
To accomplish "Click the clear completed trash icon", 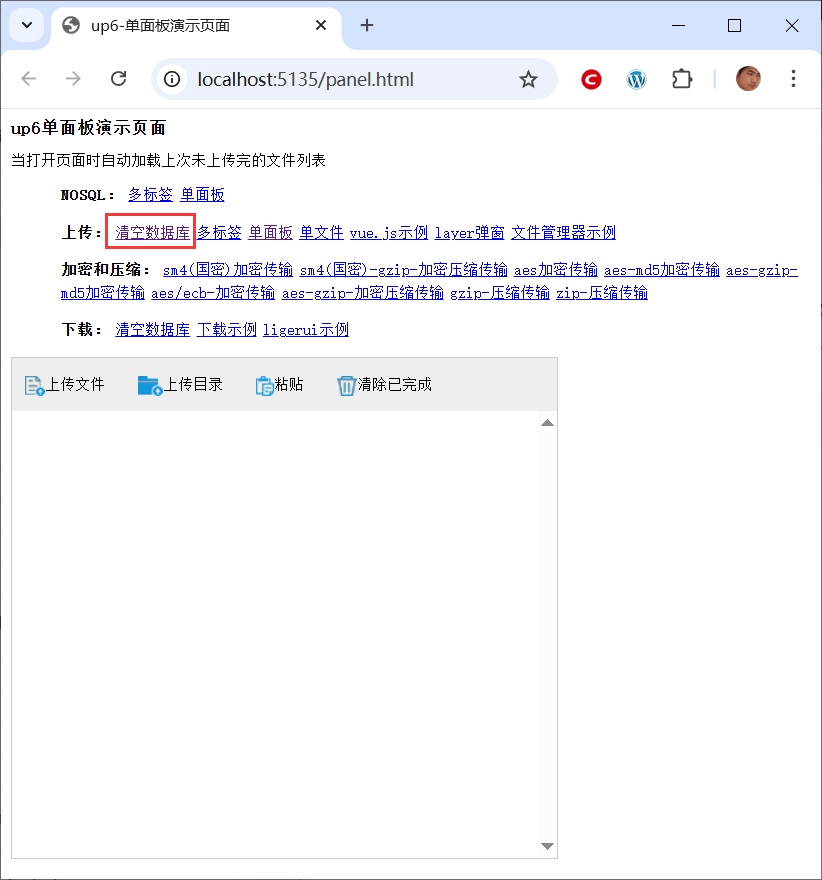I will click(346, 385).
